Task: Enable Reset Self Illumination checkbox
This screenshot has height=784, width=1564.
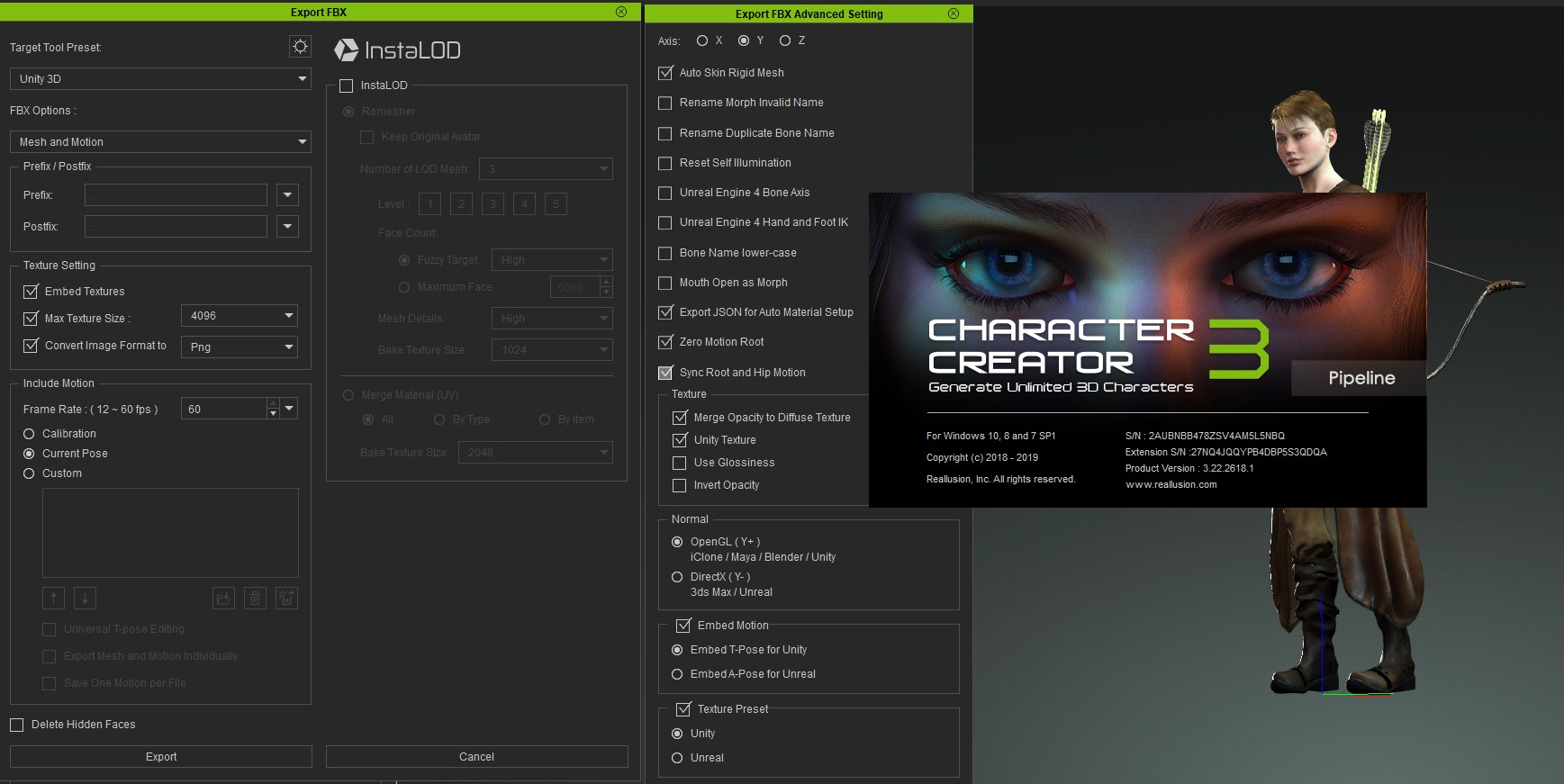Action: (665, 164)
